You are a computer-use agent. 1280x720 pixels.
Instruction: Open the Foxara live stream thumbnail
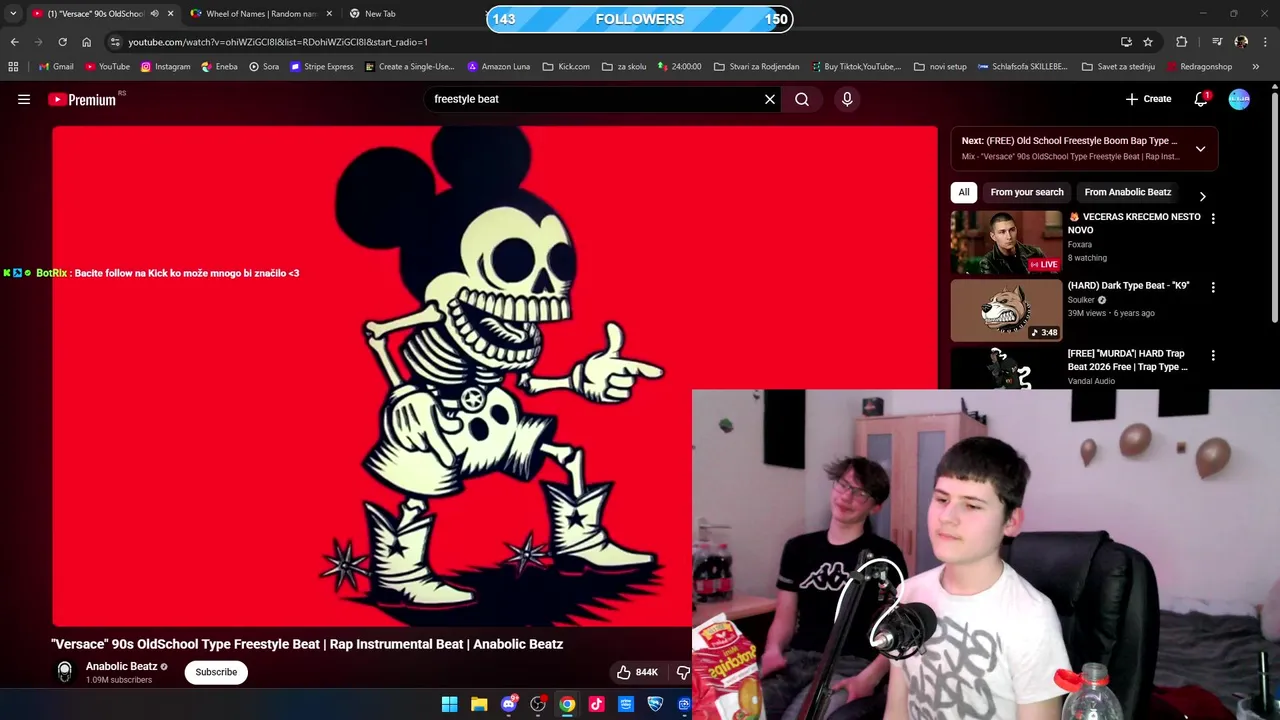(1006, 242)
